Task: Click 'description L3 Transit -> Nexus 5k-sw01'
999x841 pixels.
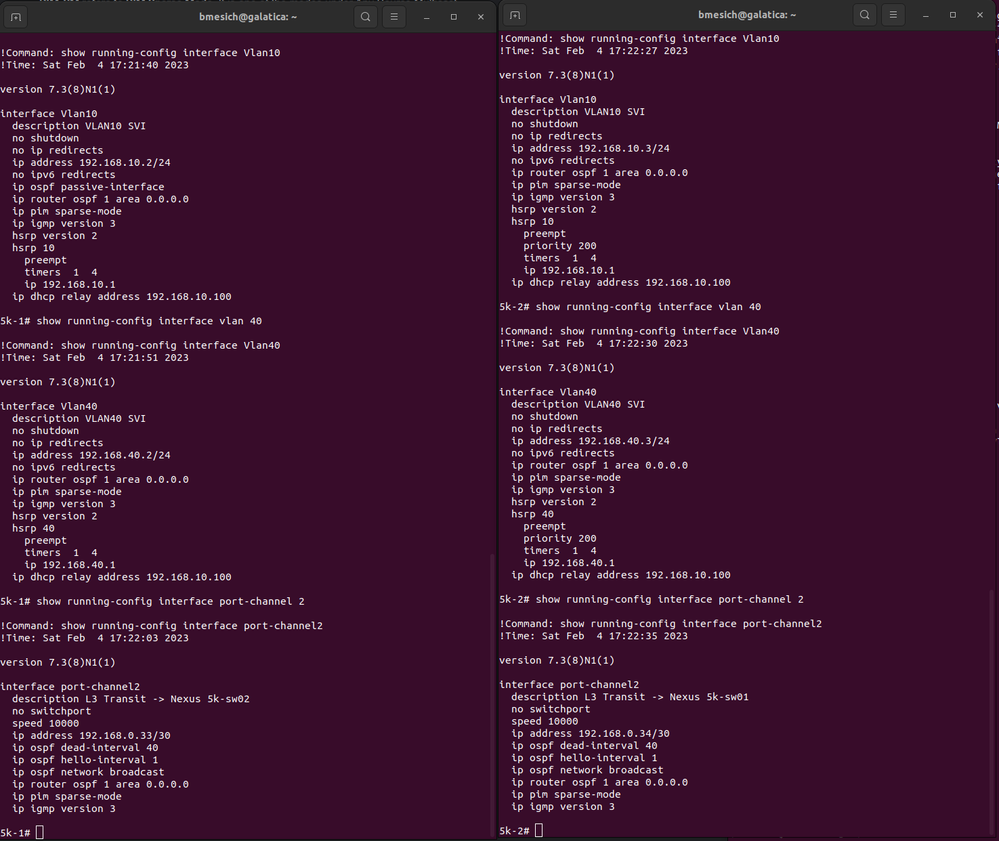Action: 629,697
